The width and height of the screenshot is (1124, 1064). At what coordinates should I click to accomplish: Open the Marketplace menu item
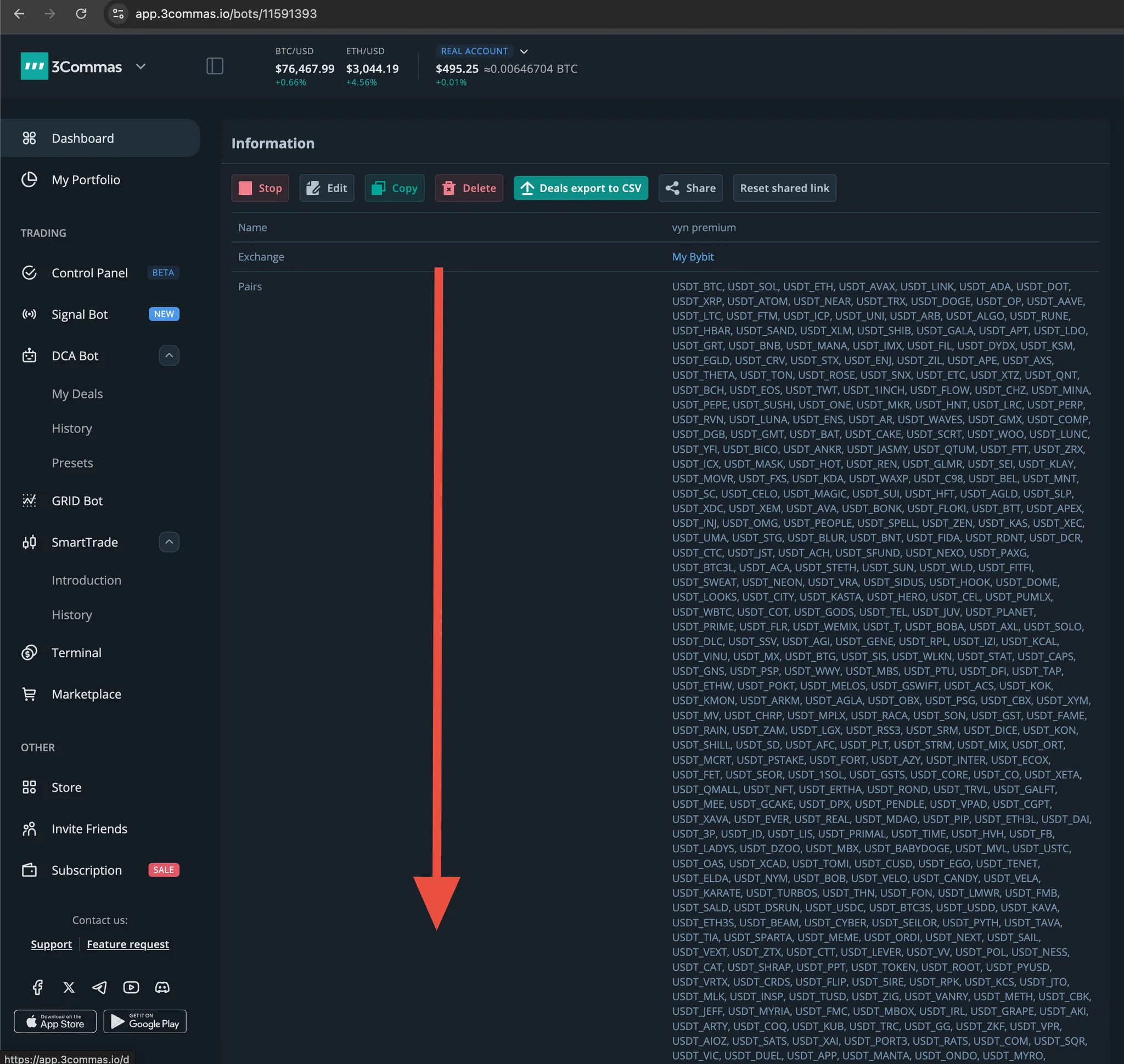pyautogui.click(x=86, y=694)
